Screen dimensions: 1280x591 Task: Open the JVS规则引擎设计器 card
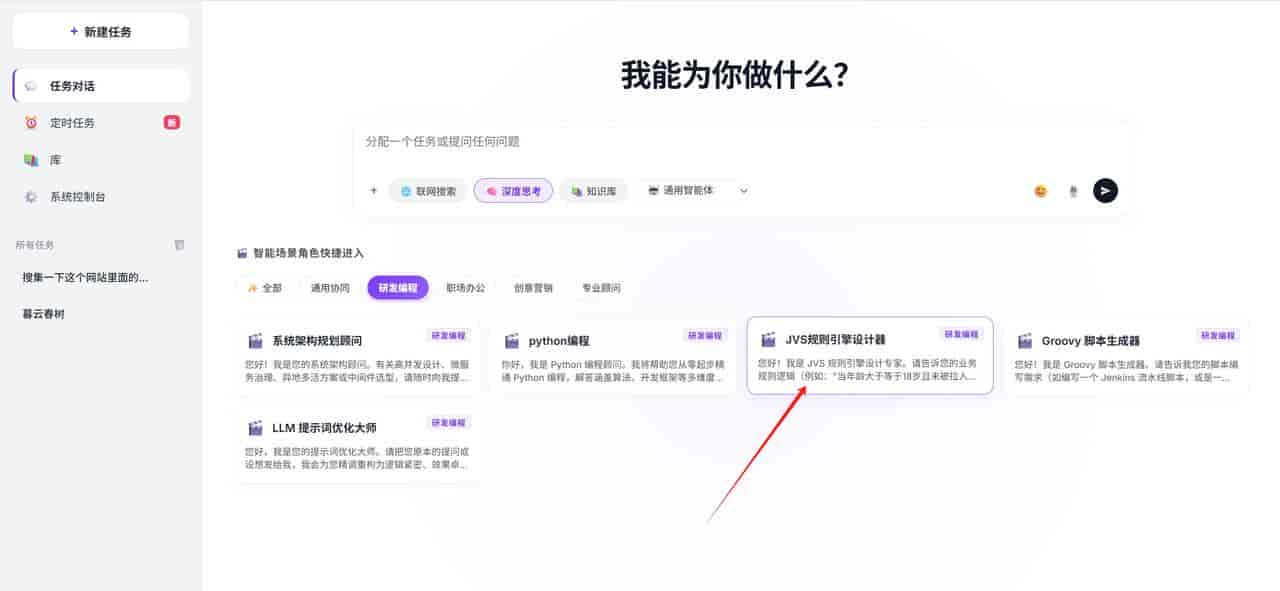[x=870, y=356]
